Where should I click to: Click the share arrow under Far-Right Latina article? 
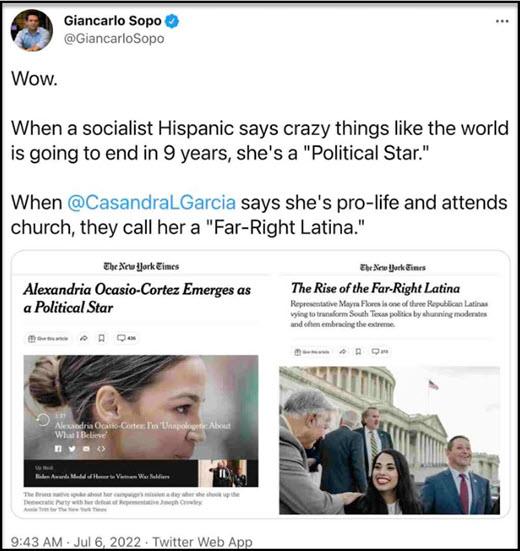click(343, 351)
